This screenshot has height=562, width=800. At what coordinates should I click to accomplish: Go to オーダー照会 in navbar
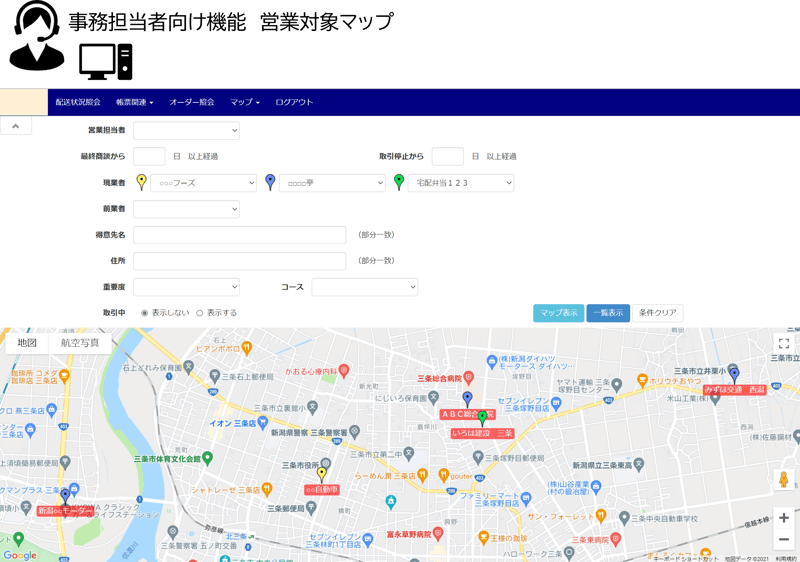coord(192,102)
